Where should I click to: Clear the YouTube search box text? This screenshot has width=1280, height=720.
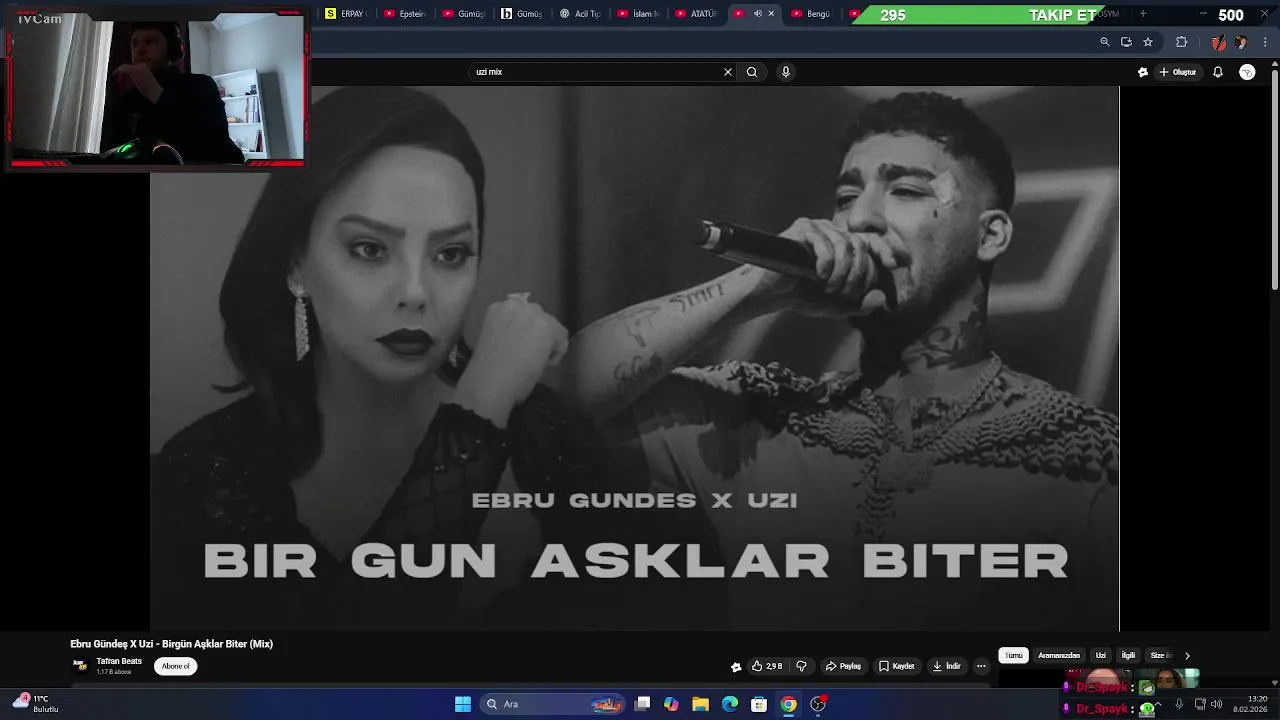[727, 72]
